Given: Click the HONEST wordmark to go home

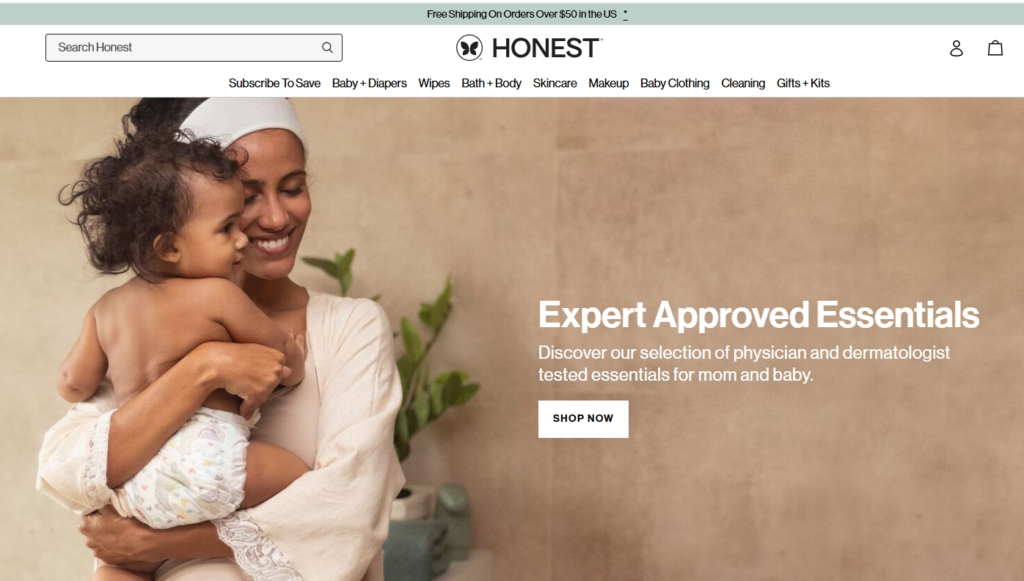Looking at the screenshot, I should [x=546, y=48].
